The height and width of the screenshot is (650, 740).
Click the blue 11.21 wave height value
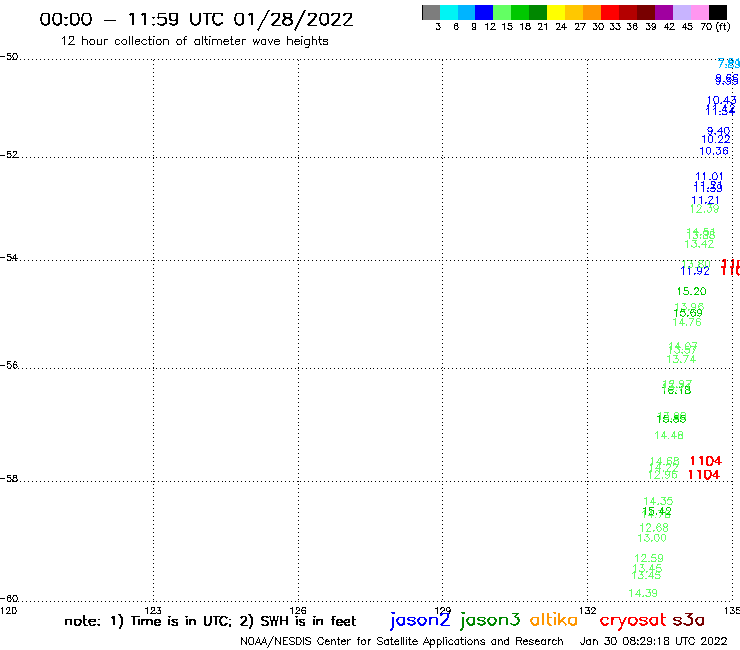point(705,200)
